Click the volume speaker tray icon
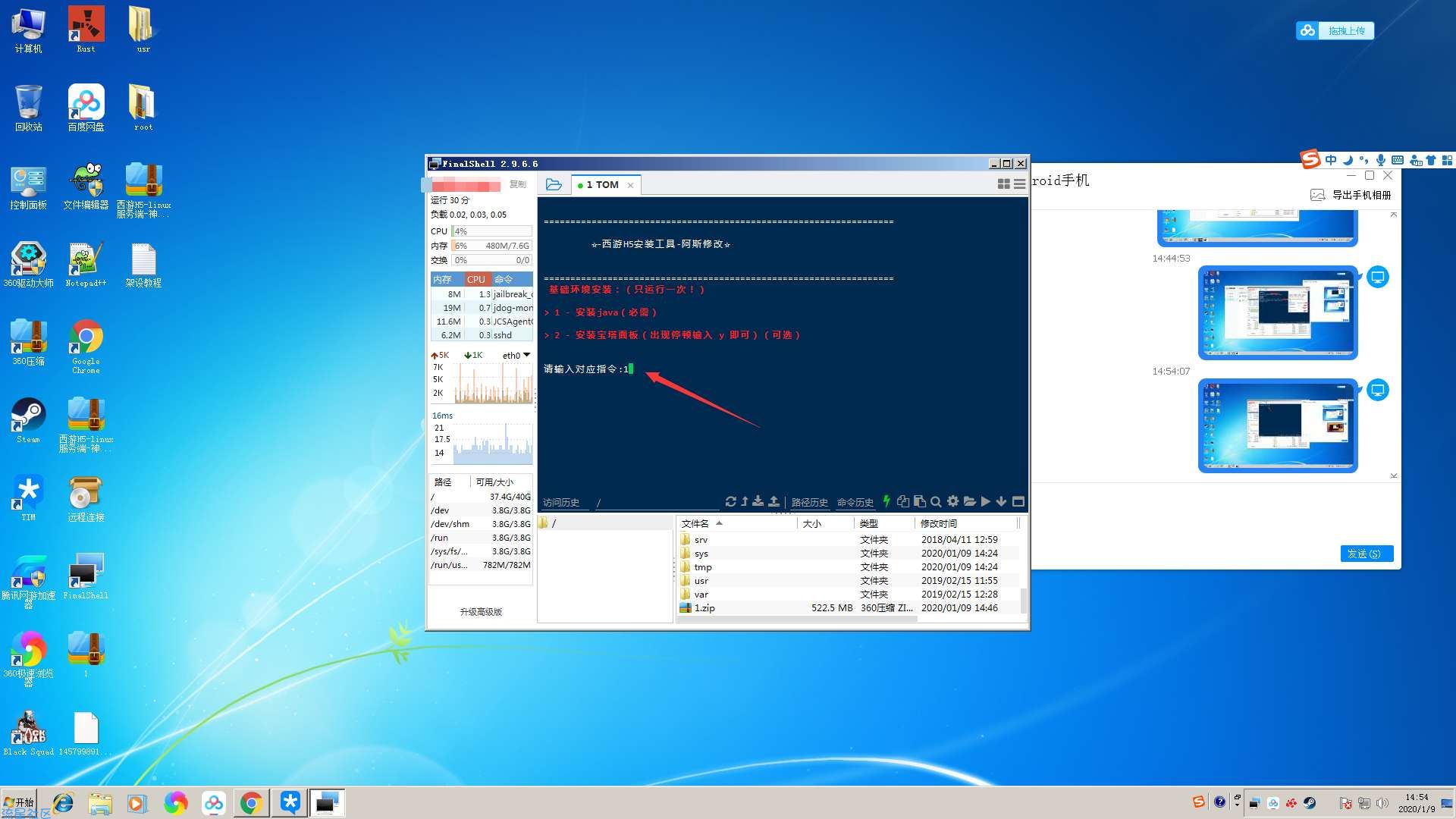The height and width of the screenshot is (819, 1456). [1382, 803]
